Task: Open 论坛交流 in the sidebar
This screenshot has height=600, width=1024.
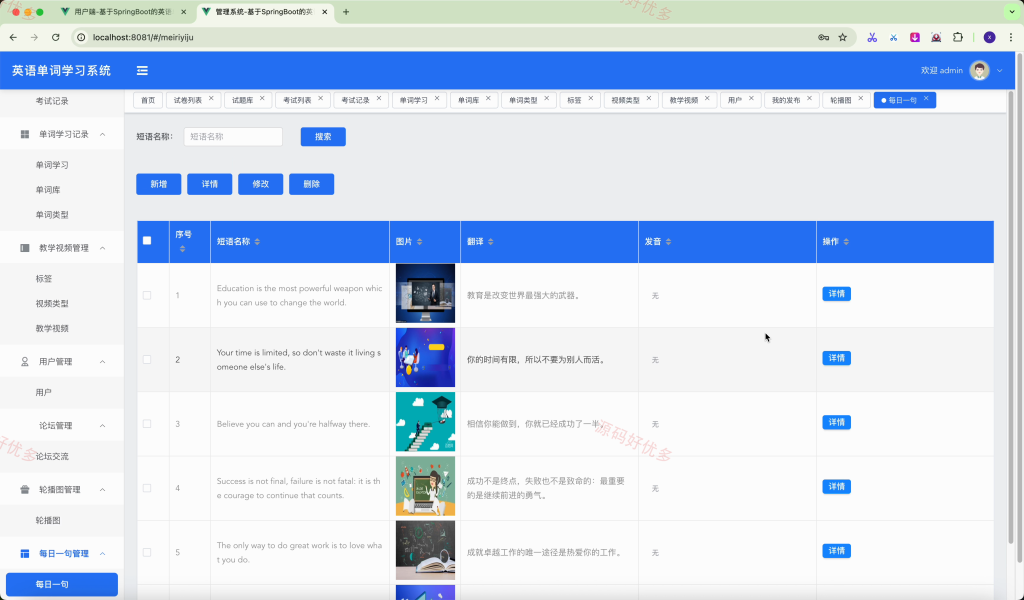Action: pos(52,456)
